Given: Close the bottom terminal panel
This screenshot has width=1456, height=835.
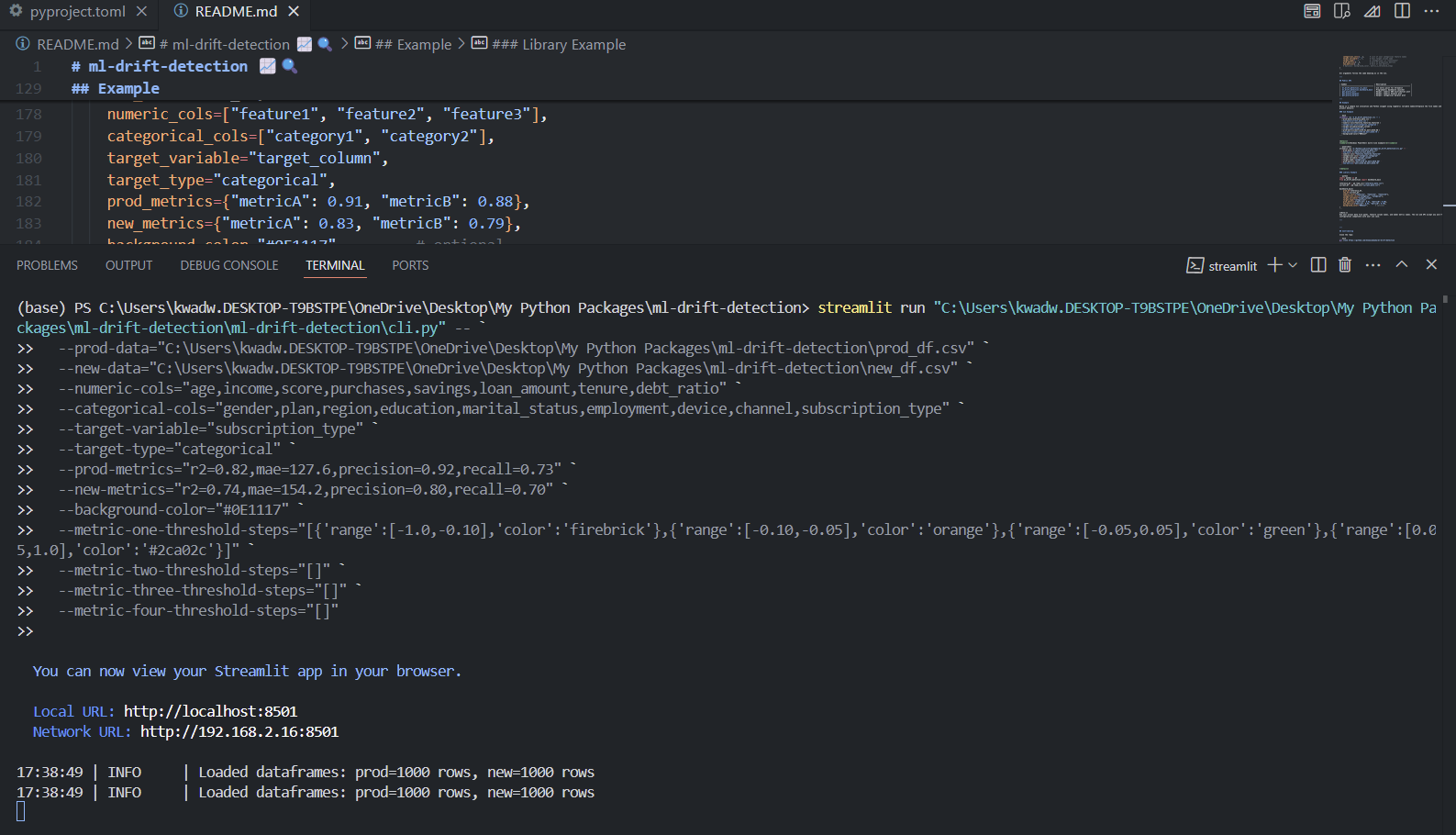Looking at the screenshot, I should point(1431,265).
